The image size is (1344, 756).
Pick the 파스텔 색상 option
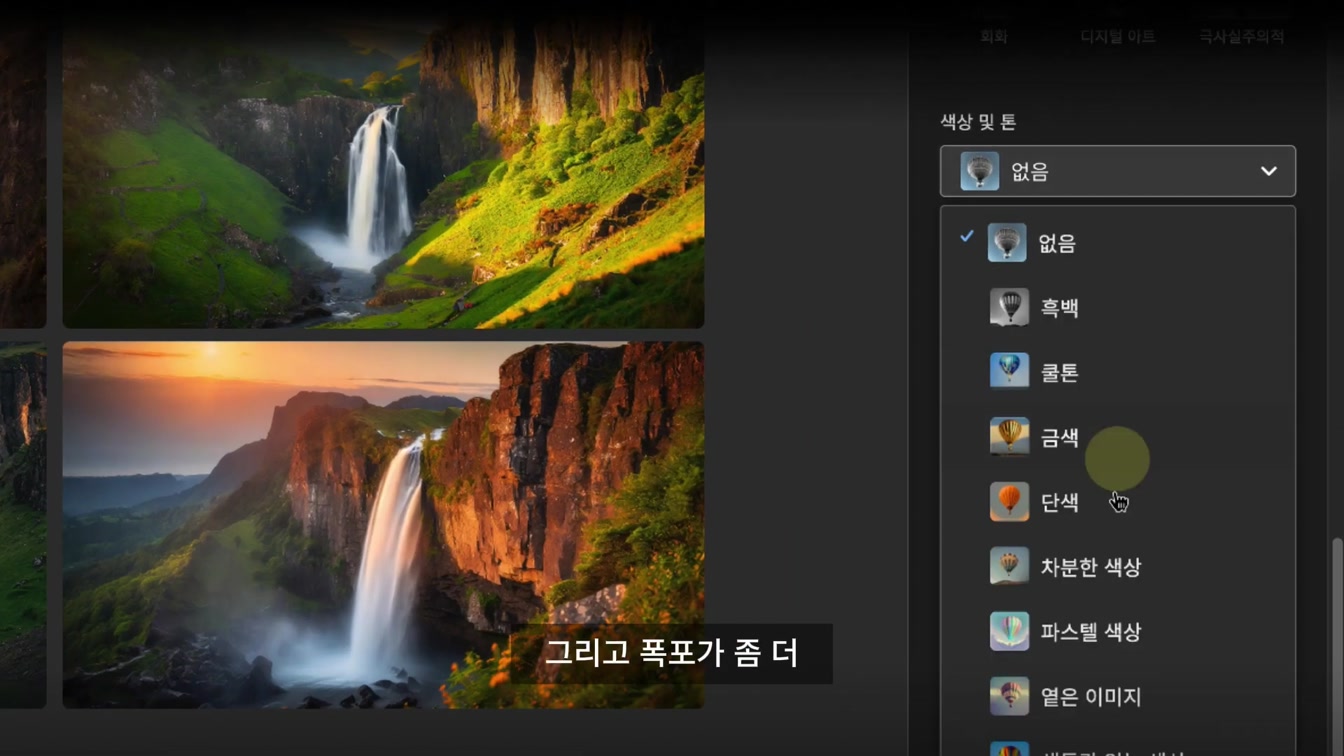[1117, 632]
